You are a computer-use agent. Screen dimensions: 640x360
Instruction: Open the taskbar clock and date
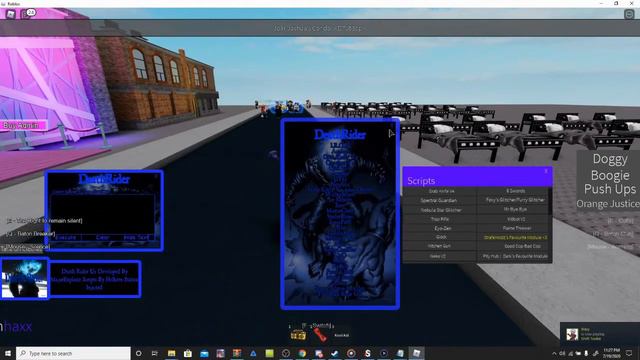[x=611, y=353]
